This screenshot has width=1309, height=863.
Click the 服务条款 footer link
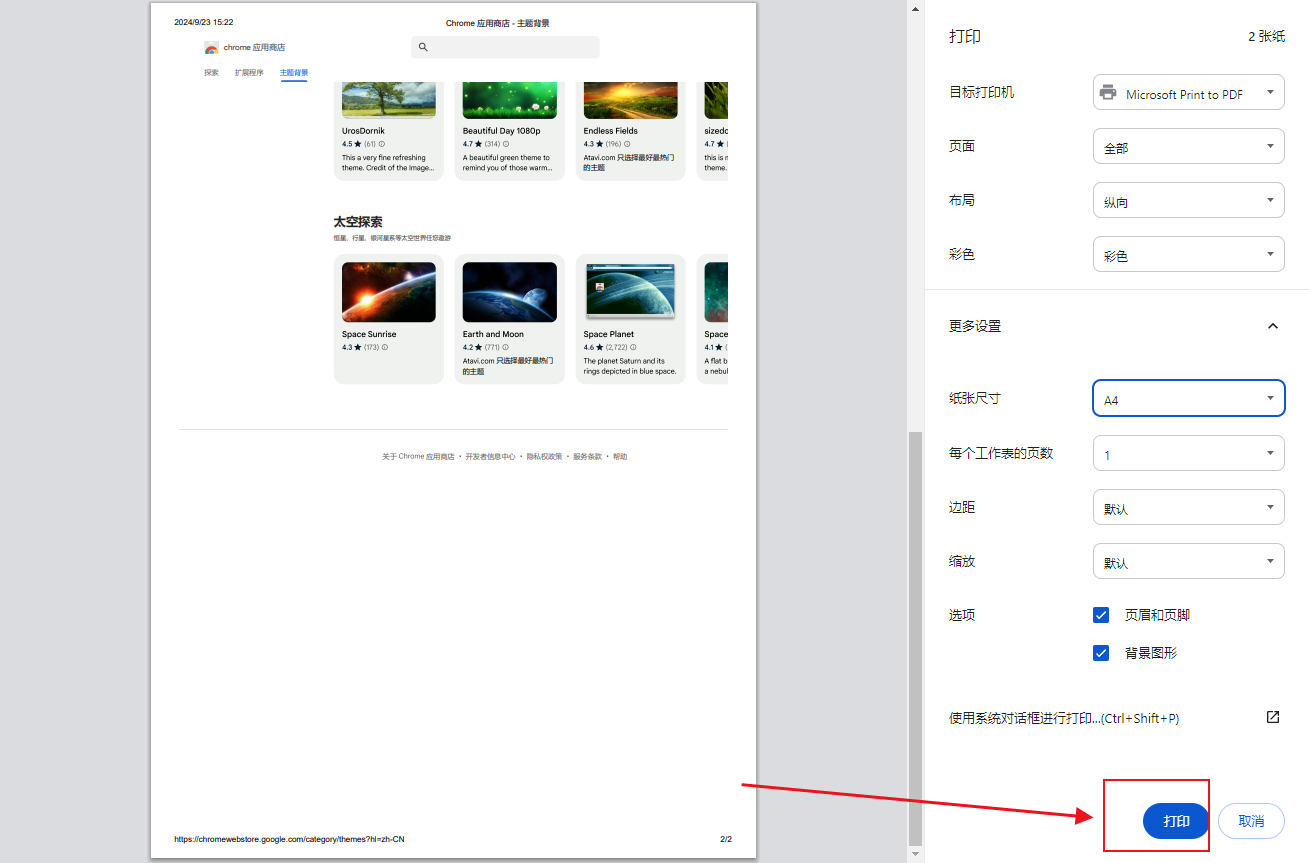[x=588, y=457]
